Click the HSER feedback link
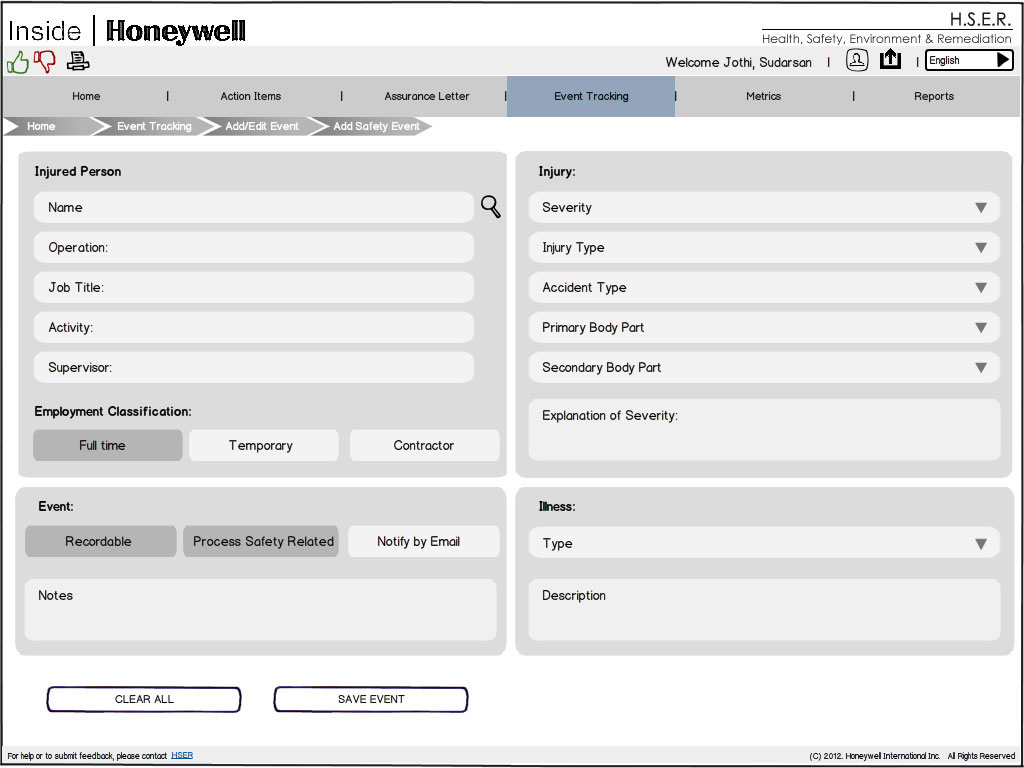Image resolution: width=1024 pixels, height=768 pixels. click(182, 756)
